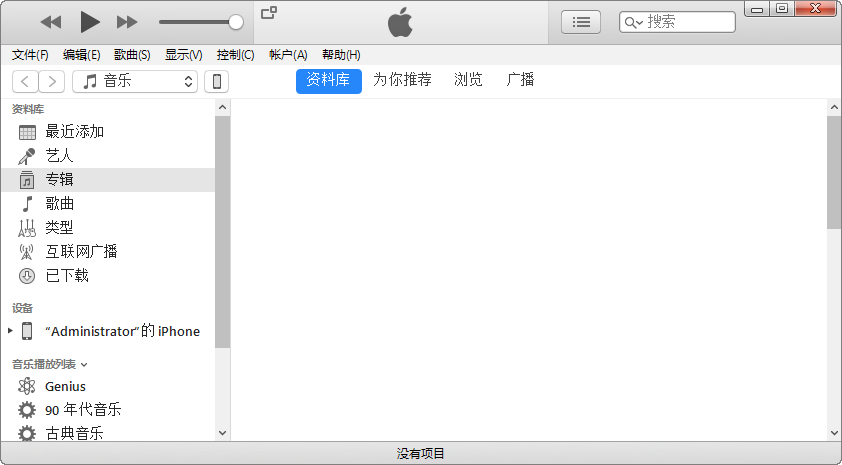The width and height of the screenshot is (842, 465).
Task: Select 互联网广播 in the sidebar
Action: click(x=108, y=251)
